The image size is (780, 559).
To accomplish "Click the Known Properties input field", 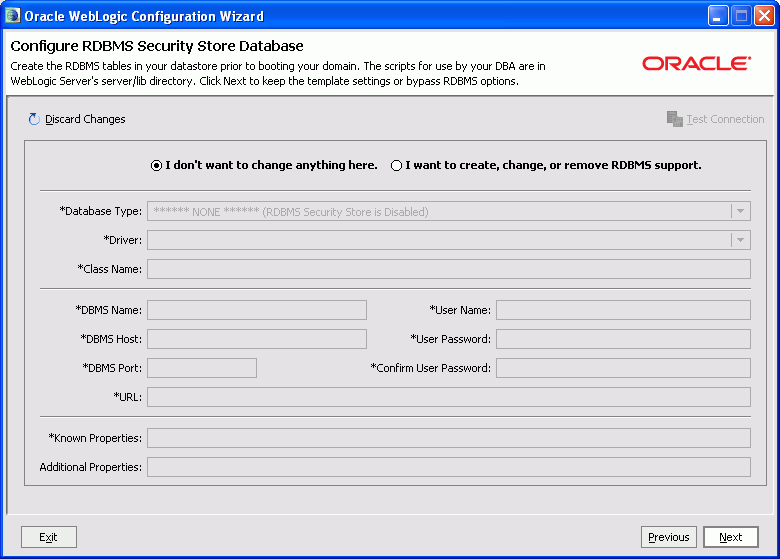I will [x=449, y=438].
